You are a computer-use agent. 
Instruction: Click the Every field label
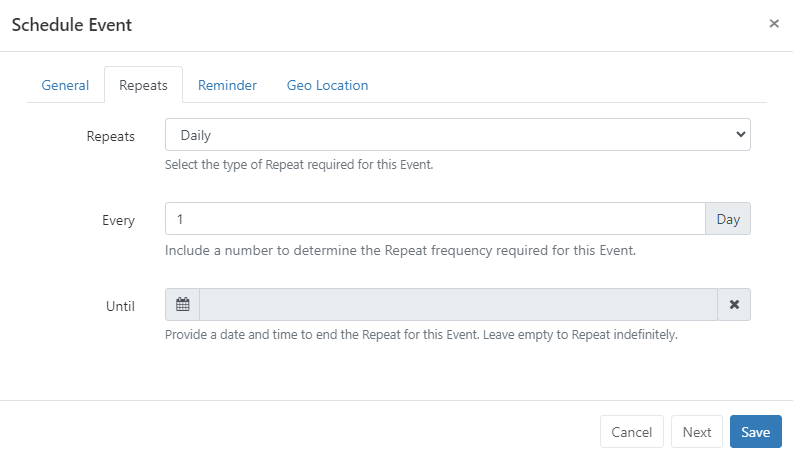118,220
